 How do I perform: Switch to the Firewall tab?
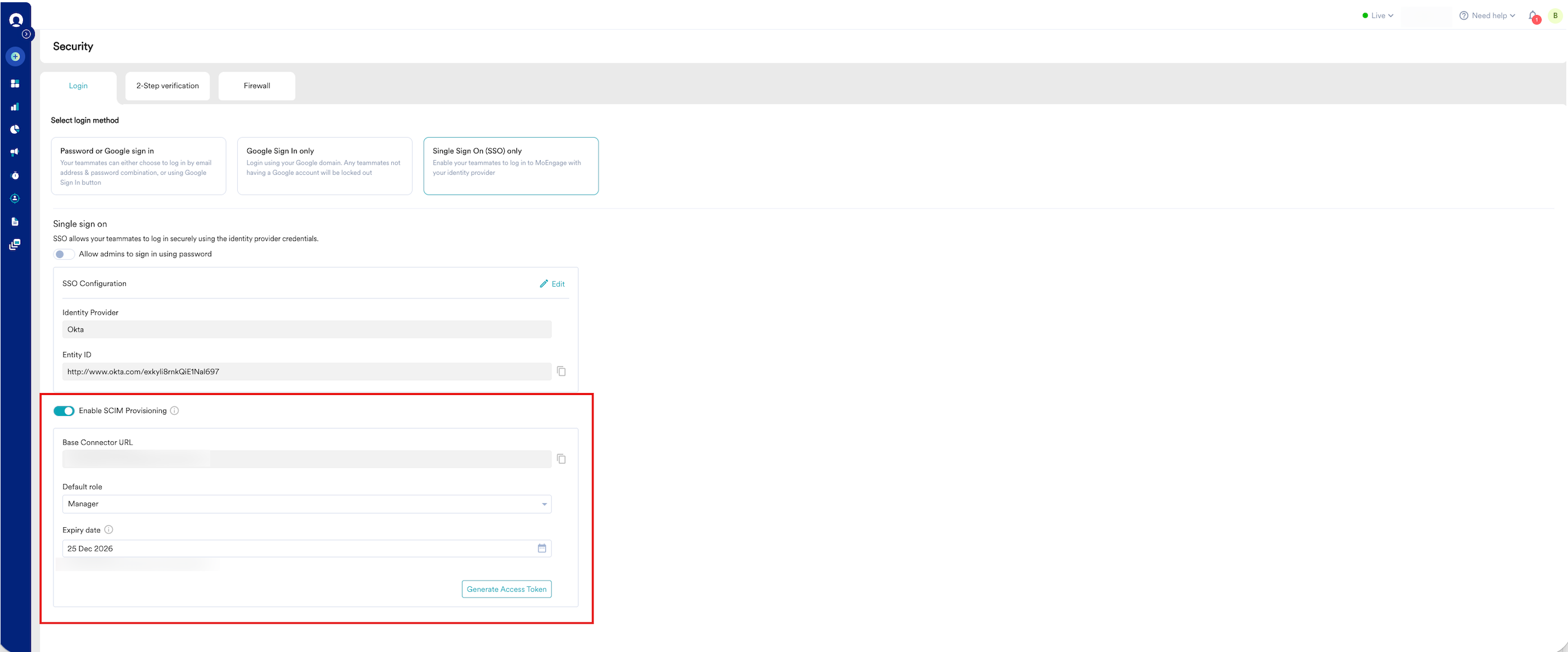pos(257,86)
